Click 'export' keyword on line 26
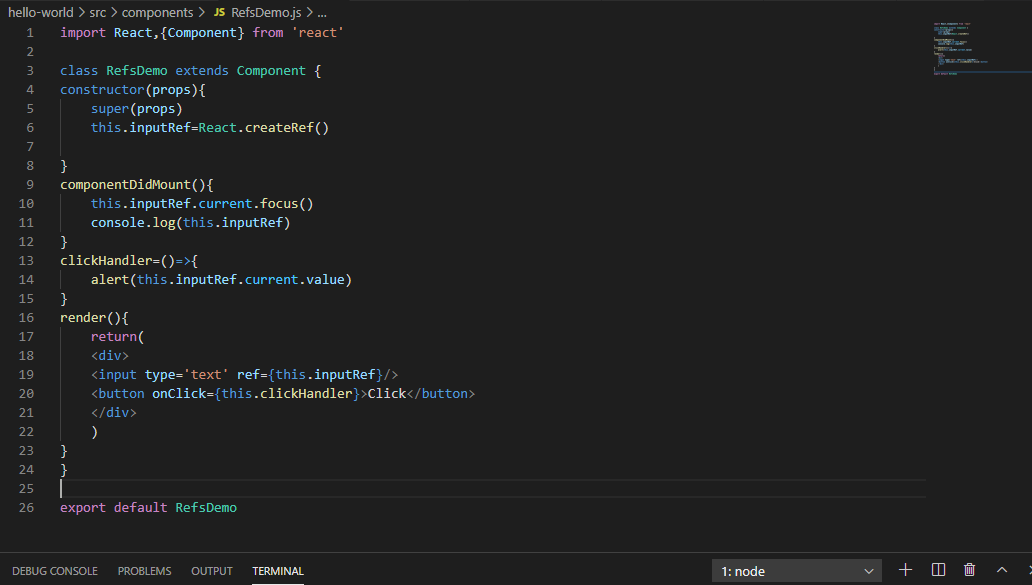 tap(83, 508)
